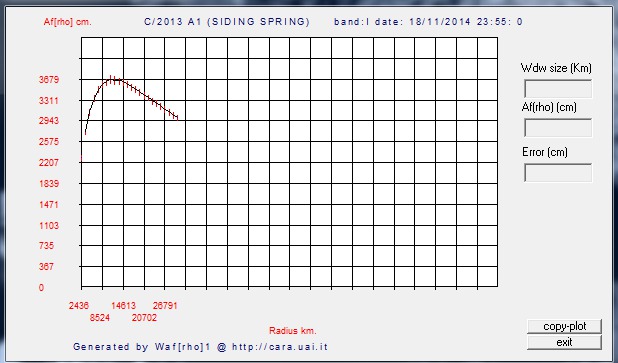Click the Af[rho] cm. axis title
This screenshot has width=618, height=363.
click(x=67, y=22)
